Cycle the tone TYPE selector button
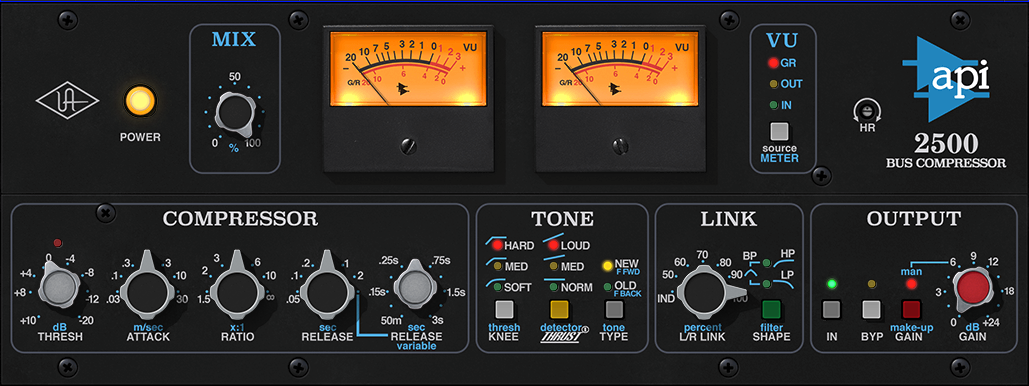This screenshot has height=386, width=1029. [x=614, y=309]
